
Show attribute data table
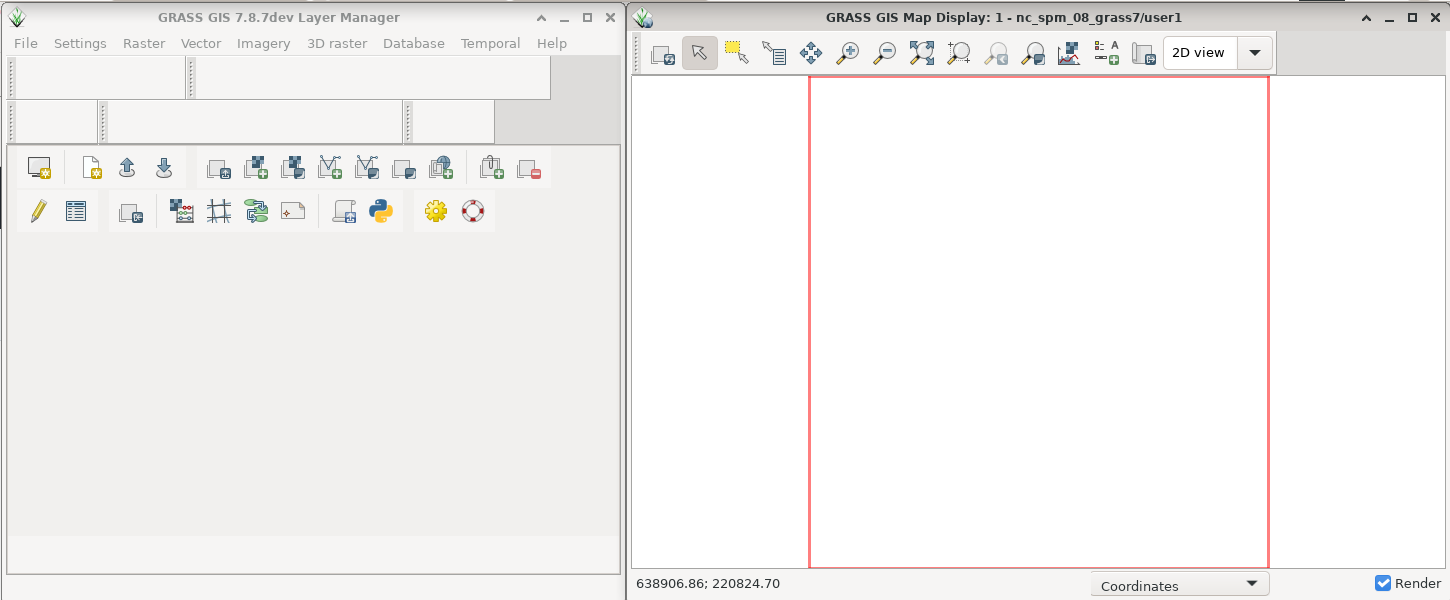(x=76, y=211)
